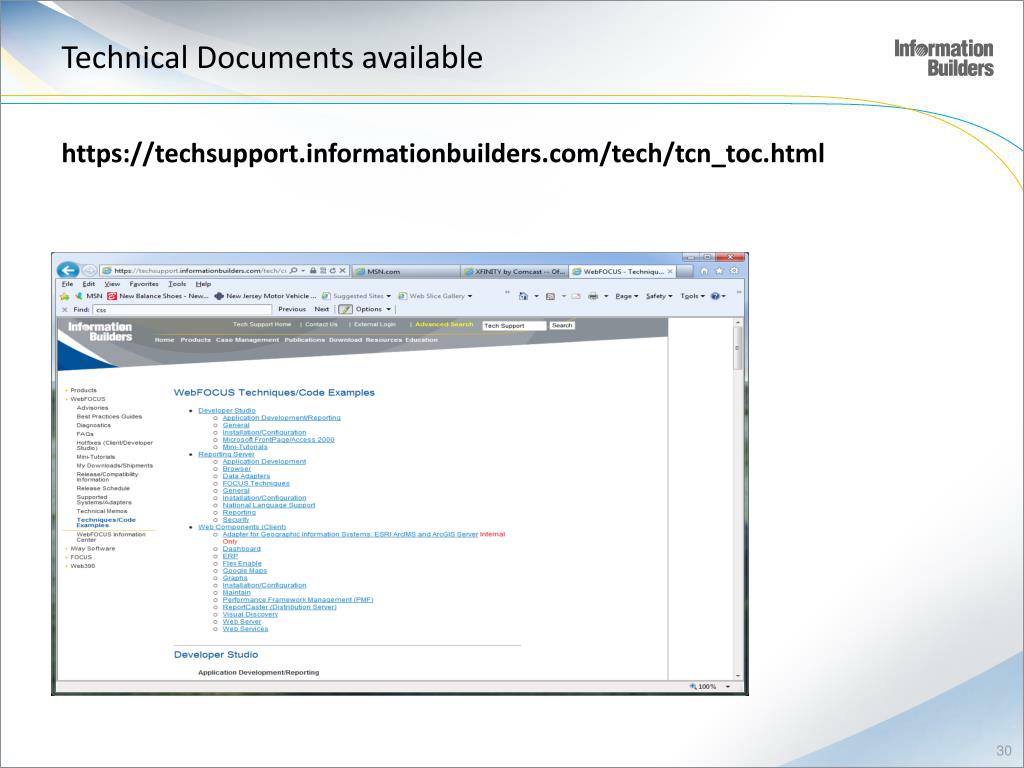Click the browser Forward arrow button
Image resolution: width=1024 pixels, height=768 pixels.
(x=89, y=270)
